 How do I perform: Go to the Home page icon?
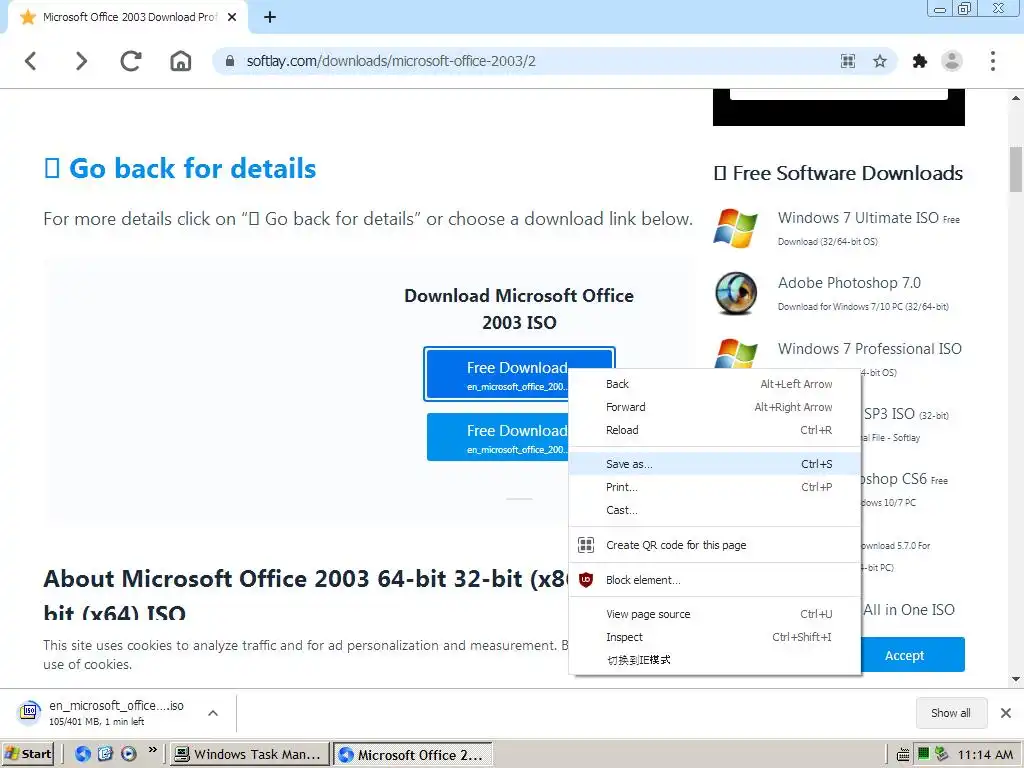(x=181, y=61)
